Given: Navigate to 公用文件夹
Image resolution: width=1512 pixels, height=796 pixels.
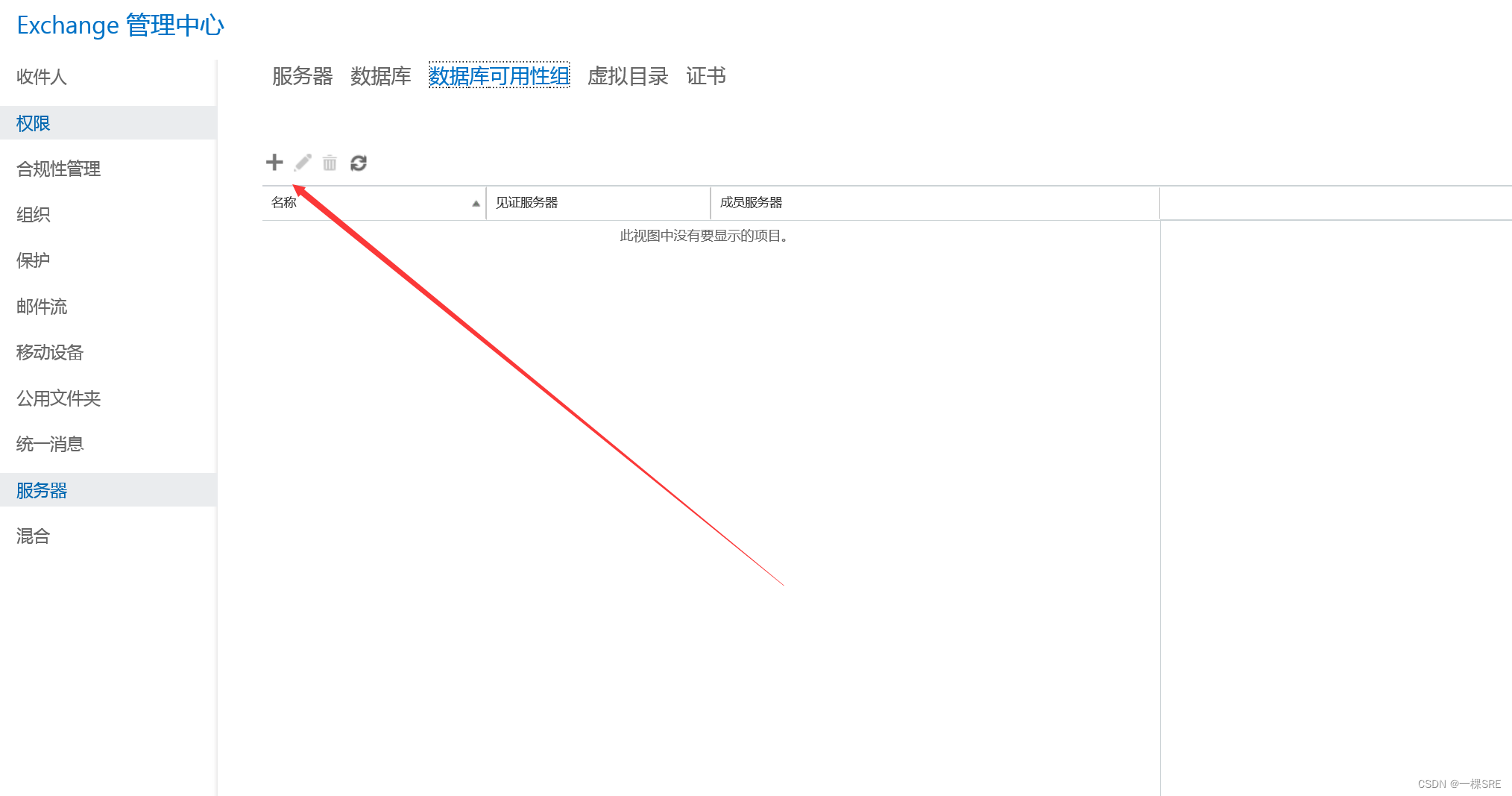Looking at the screenshot, I should click(x=59, y=398).
